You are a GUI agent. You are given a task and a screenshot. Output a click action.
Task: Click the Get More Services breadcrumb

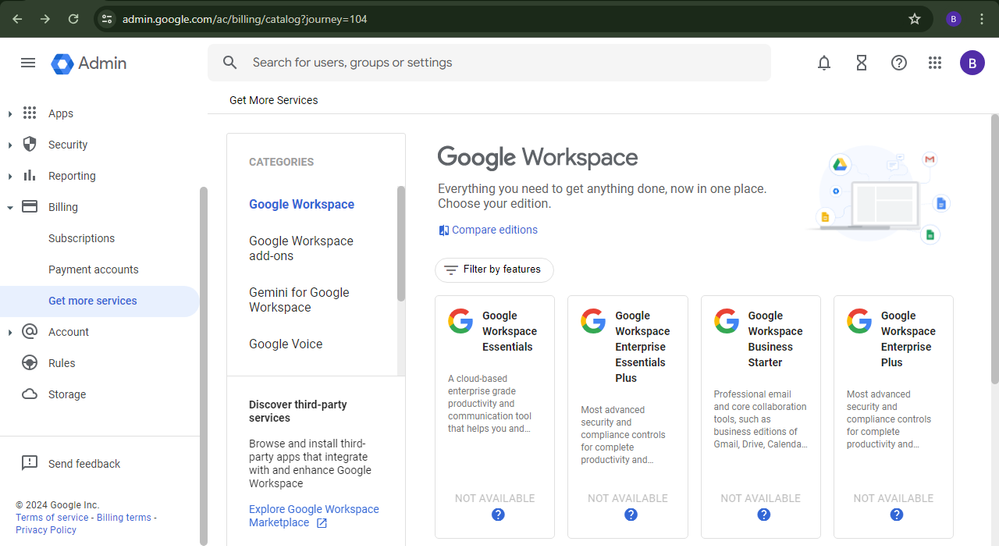(273, 100)
